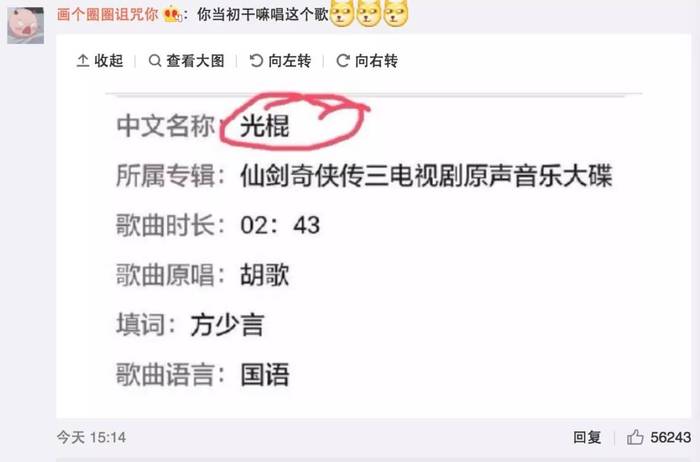Click the commenter's profile avatar

coord(25,25)
